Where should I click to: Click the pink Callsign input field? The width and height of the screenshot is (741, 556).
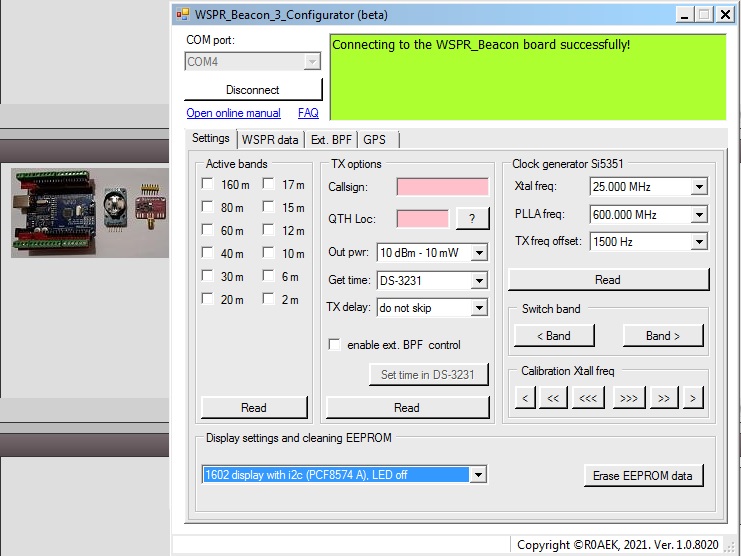click(442, 187)
